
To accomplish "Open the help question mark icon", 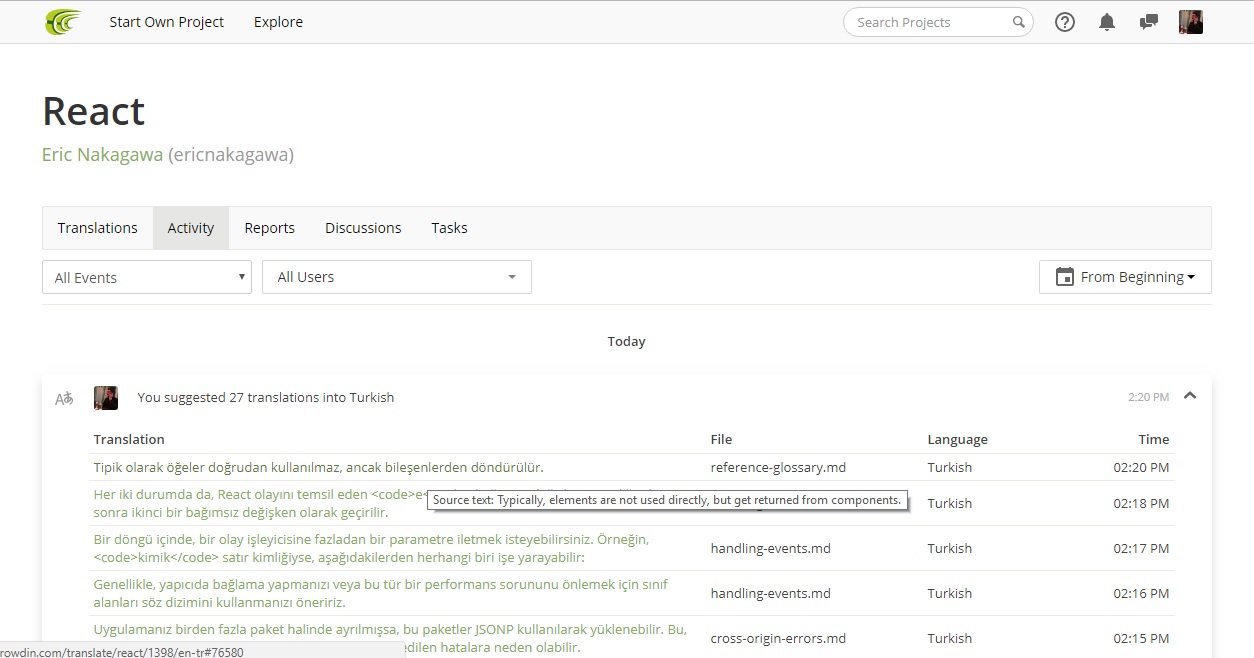I will coord(1065,22).
